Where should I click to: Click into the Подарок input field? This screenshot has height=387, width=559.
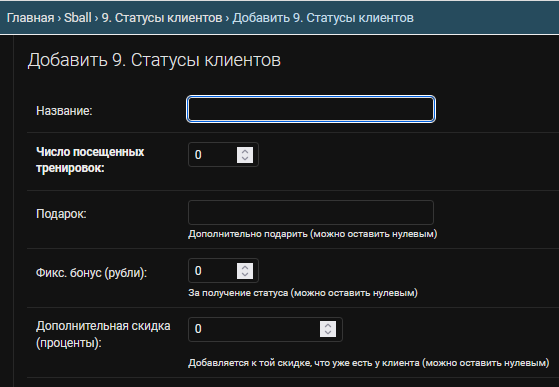pyautogui.click(x=311, y=212)
